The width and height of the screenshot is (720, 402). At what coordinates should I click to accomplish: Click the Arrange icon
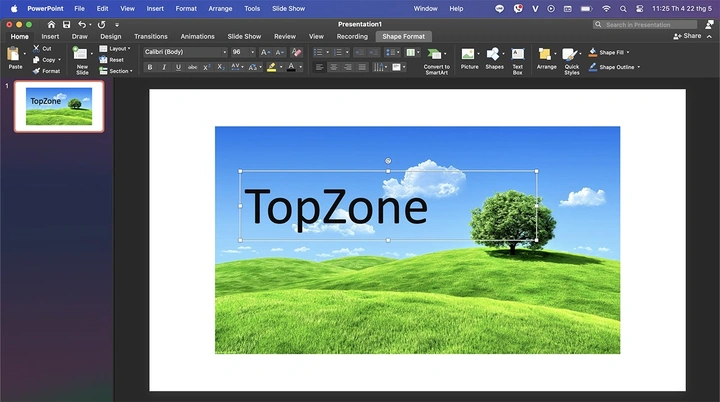545,54
